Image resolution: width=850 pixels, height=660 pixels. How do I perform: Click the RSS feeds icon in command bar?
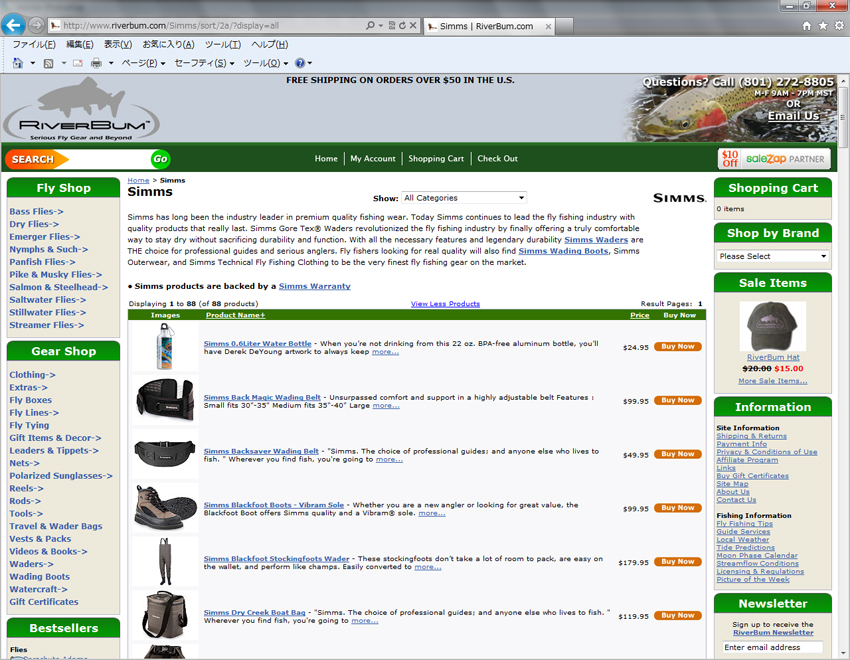click(x=49, y=63)
